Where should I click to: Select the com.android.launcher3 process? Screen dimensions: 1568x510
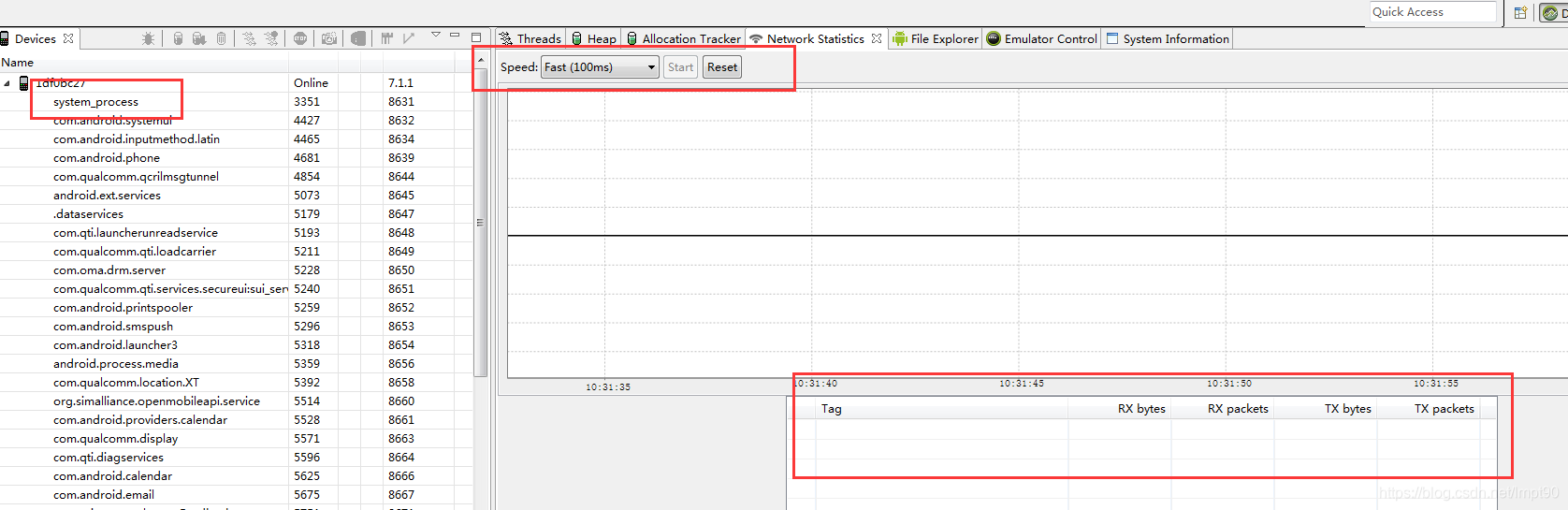[115, 345]
